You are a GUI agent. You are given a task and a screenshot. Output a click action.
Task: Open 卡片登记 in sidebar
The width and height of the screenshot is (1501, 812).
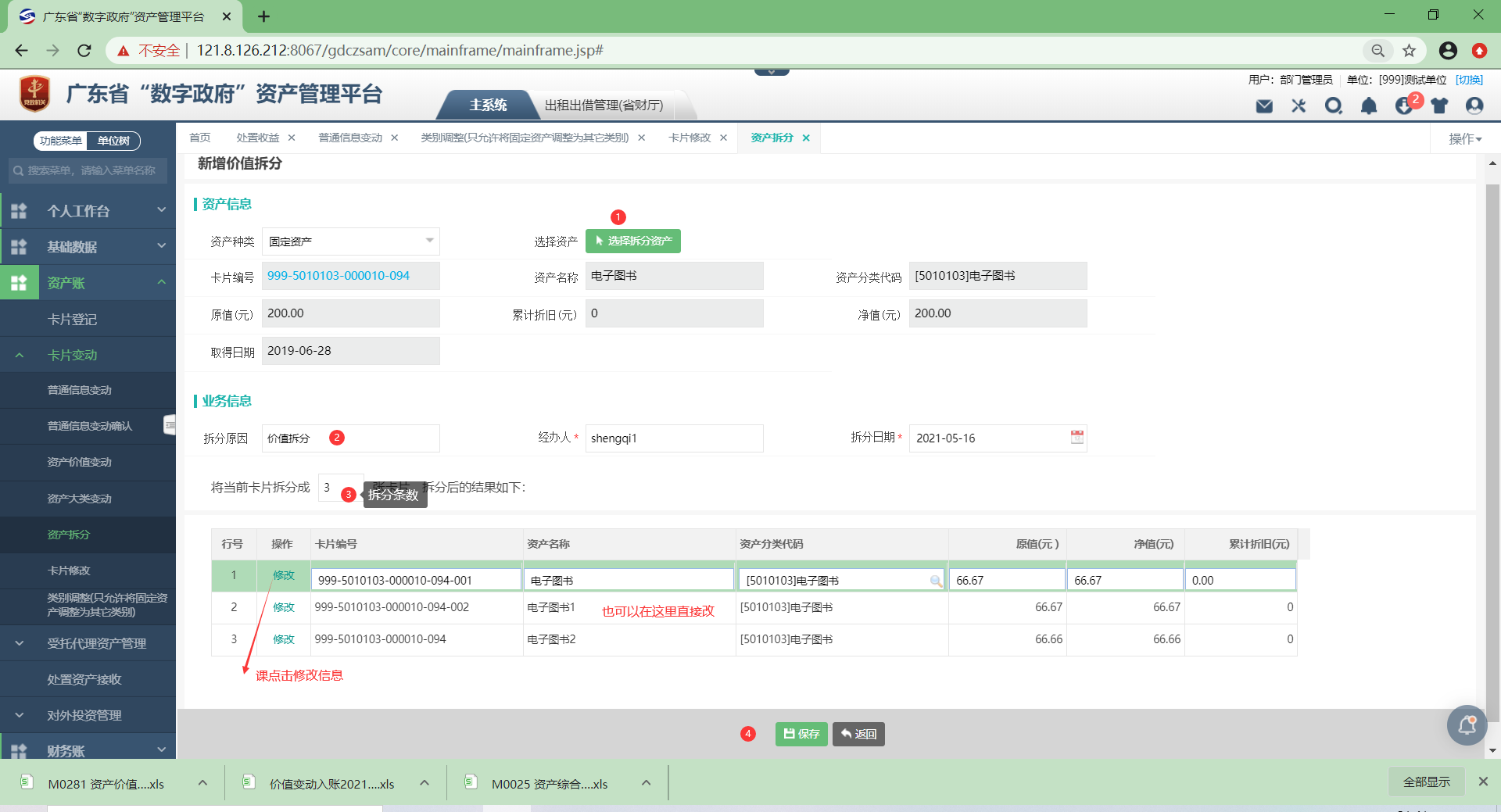(x=72, y=320)
